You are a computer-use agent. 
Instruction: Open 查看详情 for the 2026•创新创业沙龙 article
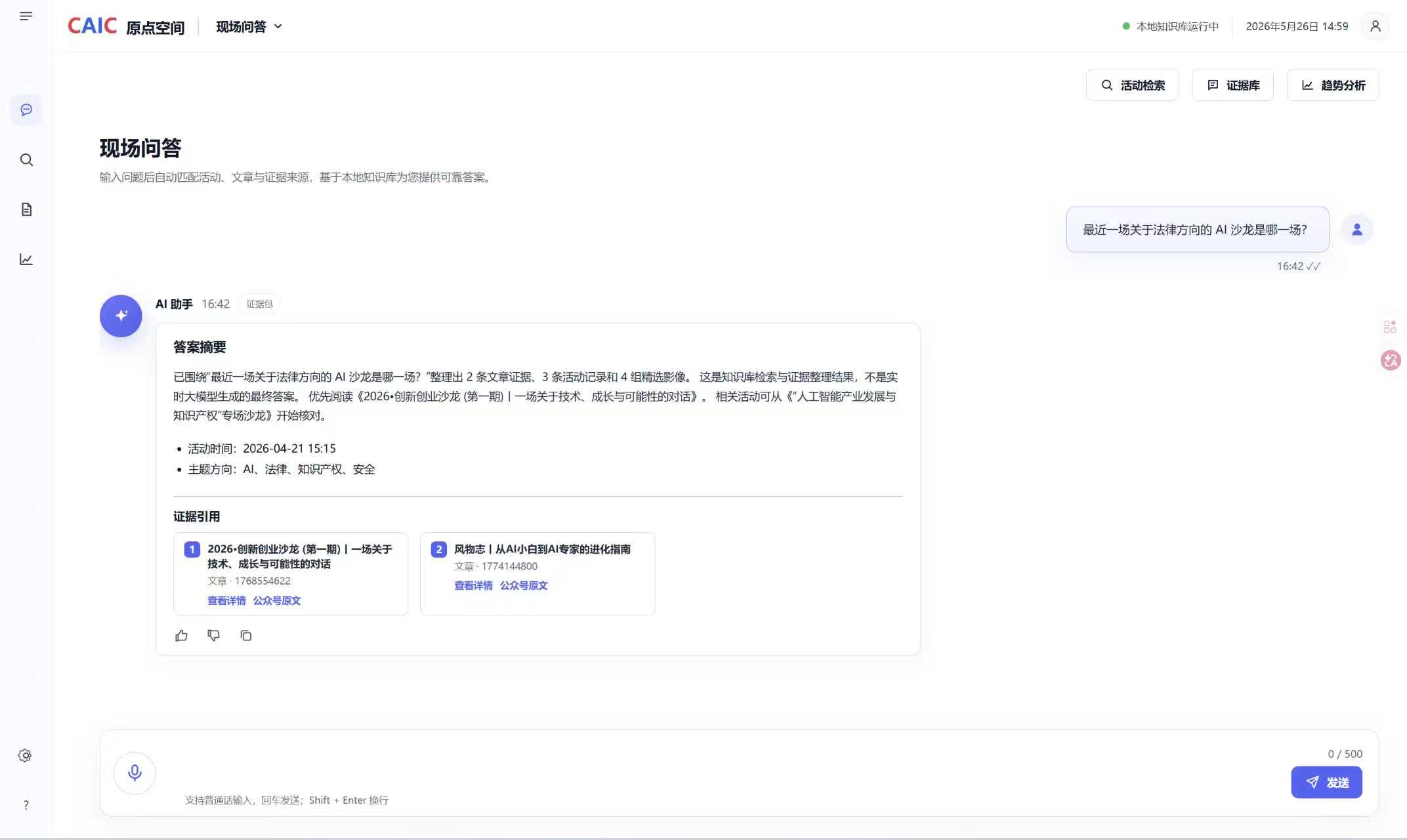(226, 600)
